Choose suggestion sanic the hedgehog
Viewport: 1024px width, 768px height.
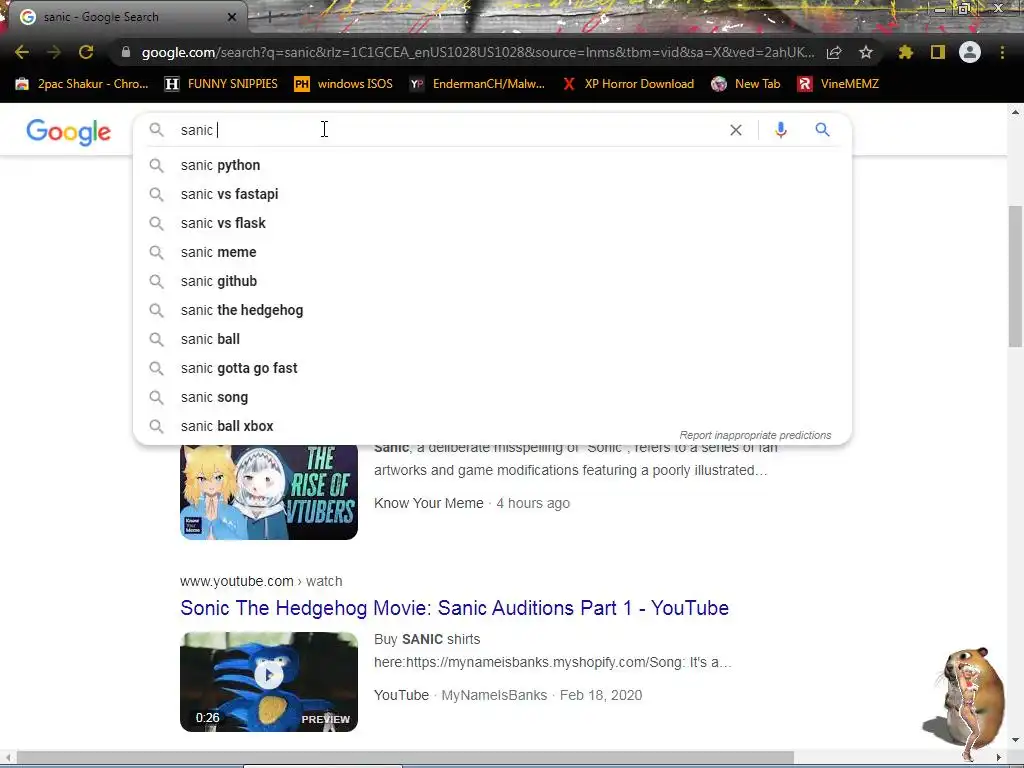[492, 310]
